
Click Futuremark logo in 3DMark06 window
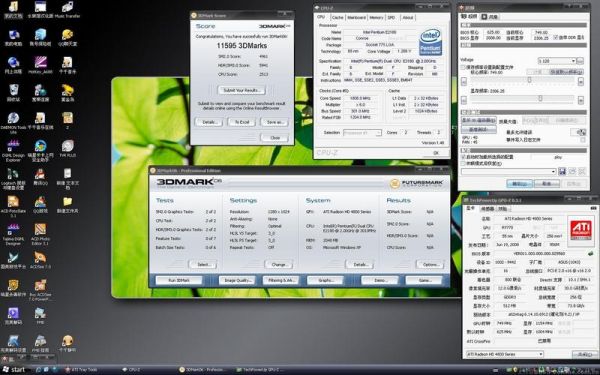[x=416, y=183]
